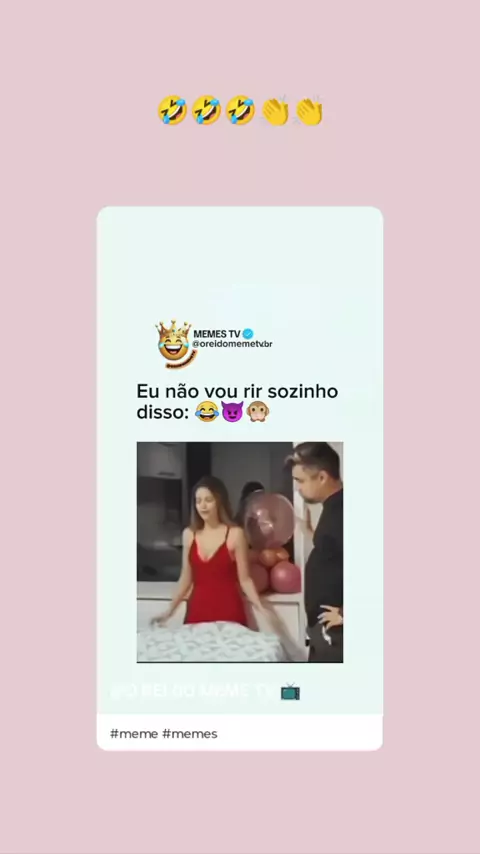Tap the faded O REI DO MEME TV watermark

click(x=193, y=692)
